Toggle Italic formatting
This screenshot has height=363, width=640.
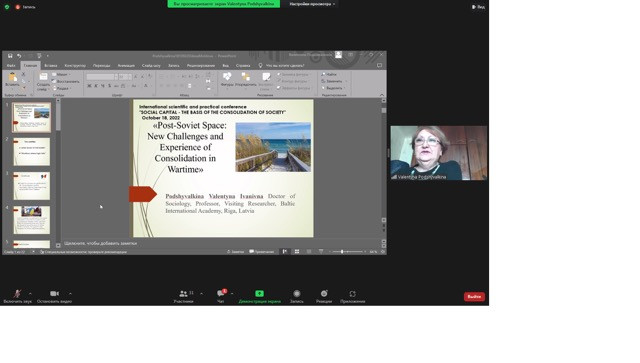(96, 86)
